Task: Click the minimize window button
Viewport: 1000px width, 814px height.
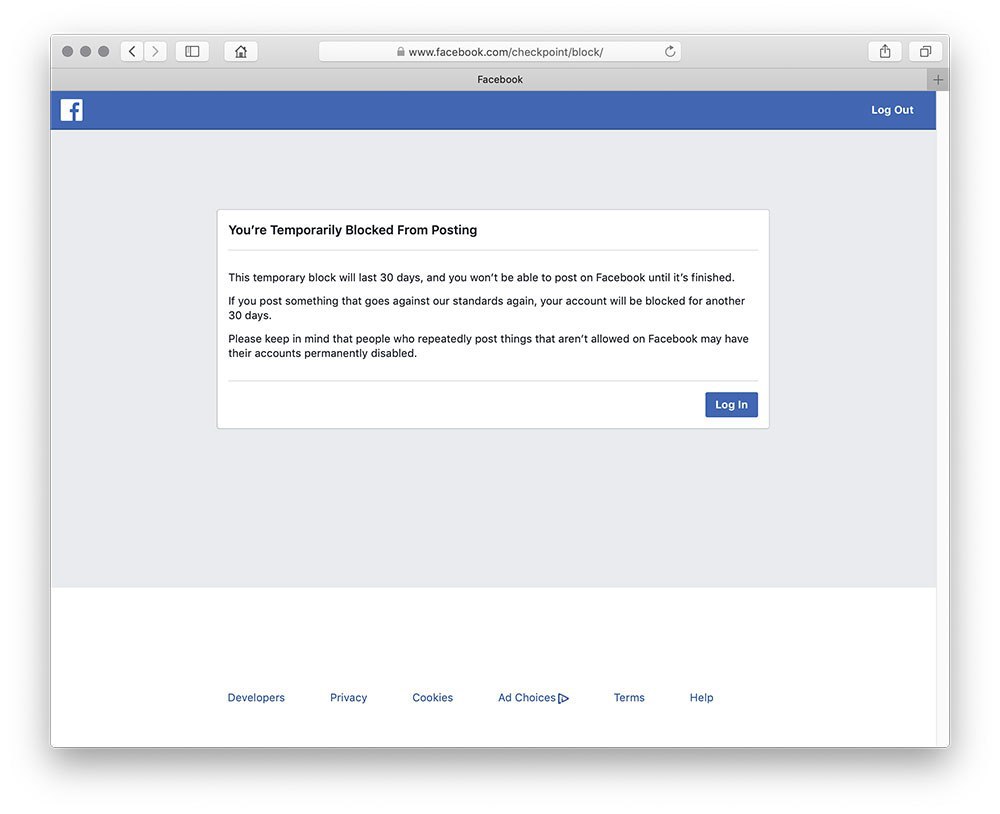Action: pos(85,52)
